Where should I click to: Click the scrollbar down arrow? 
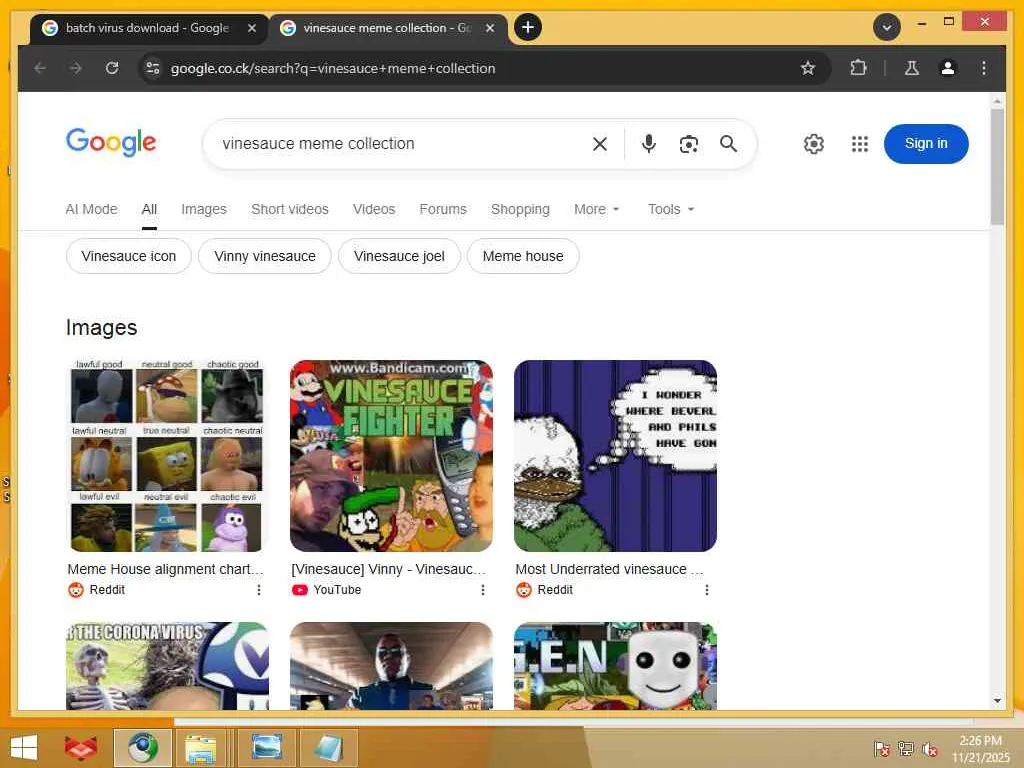997,701
